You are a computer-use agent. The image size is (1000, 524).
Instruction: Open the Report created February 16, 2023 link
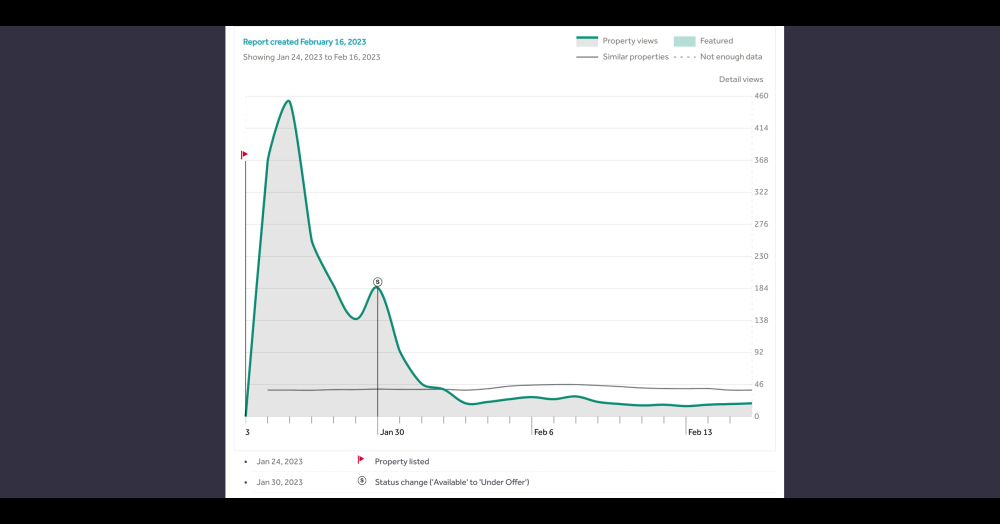304,42
